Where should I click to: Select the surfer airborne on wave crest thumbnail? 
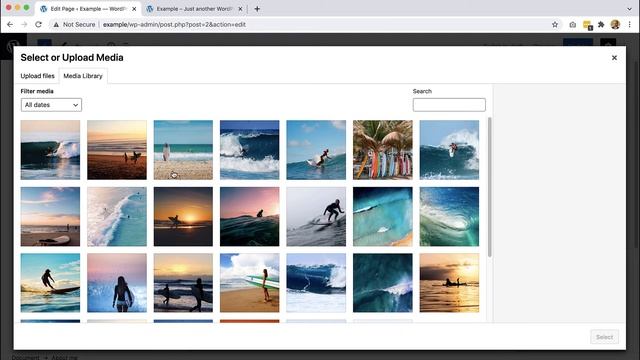449,150
